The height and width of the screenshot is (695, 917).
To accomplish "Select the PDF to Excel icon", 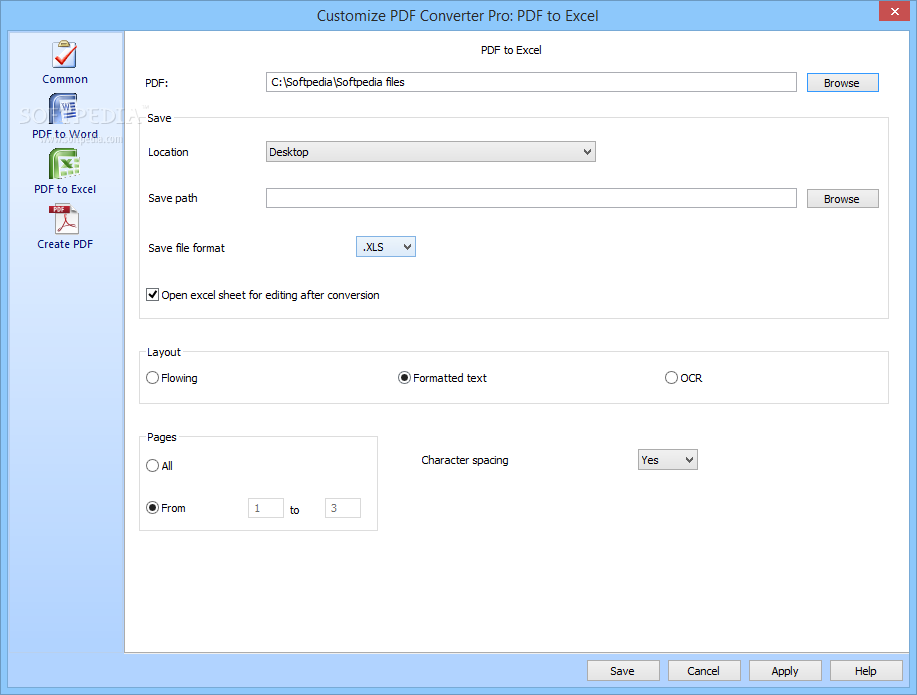I will click(65, 163).
